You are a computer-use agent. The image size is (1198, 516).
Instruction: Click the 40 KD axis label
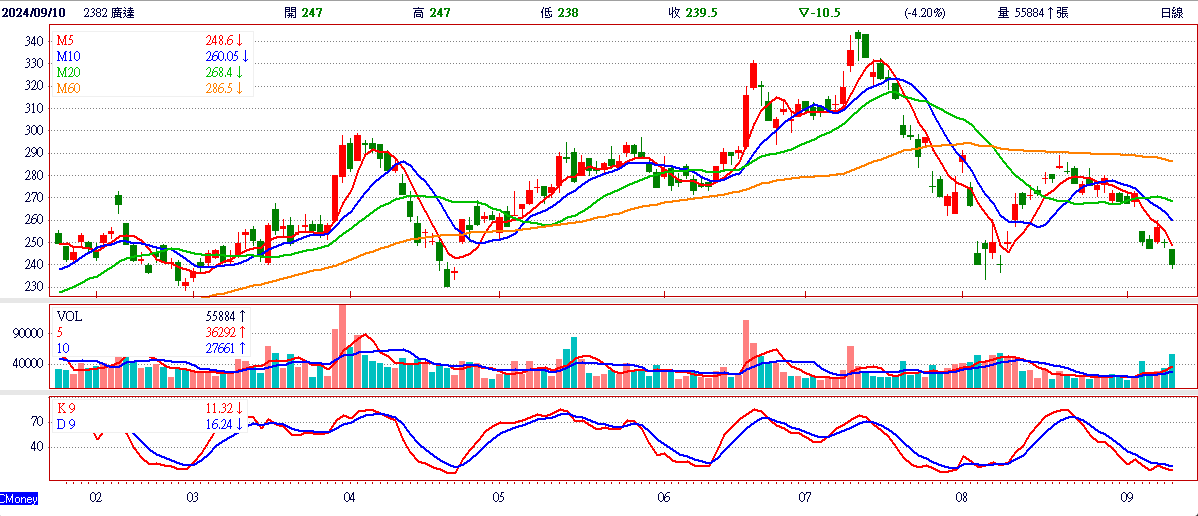(x=35, y=446)
